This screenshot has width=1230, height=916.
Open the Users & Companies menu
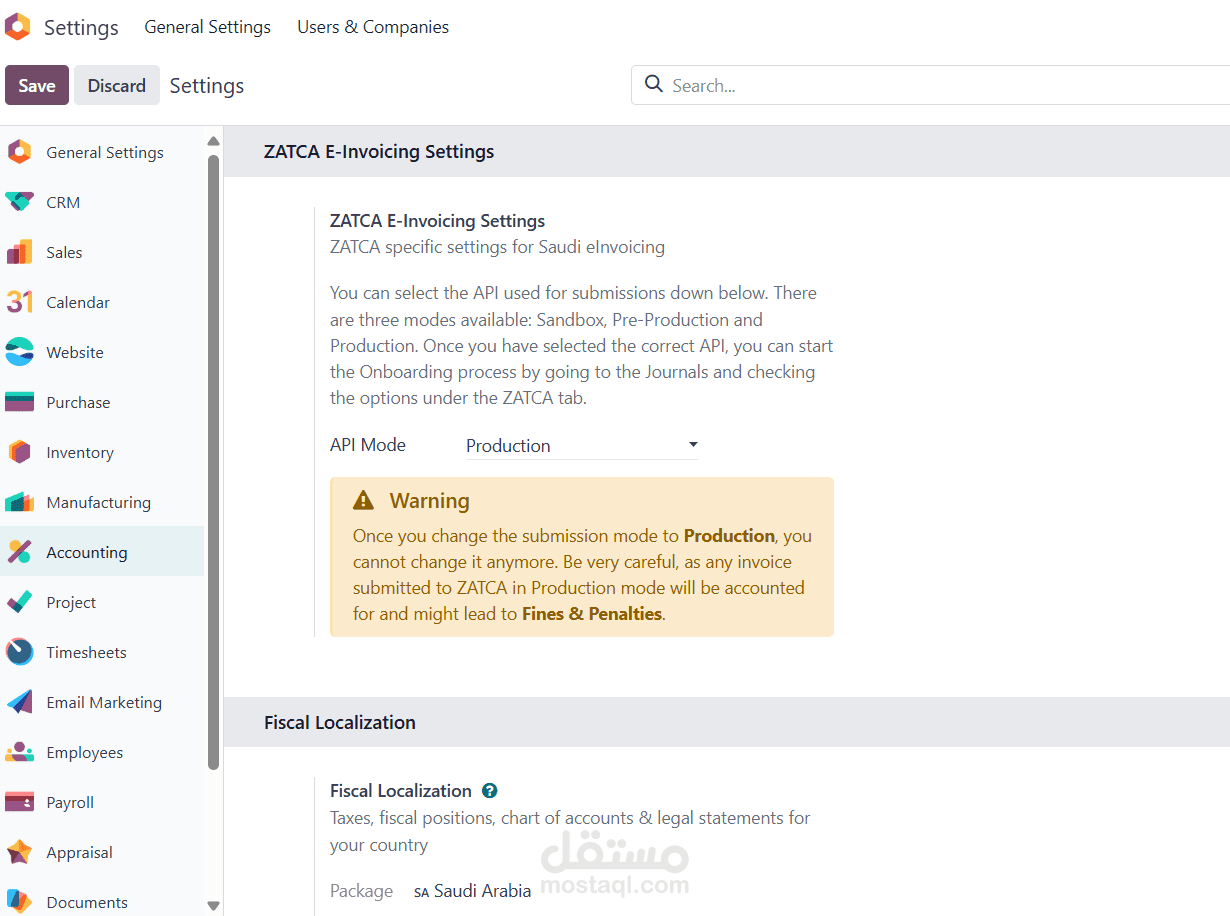tap(373, 27)
